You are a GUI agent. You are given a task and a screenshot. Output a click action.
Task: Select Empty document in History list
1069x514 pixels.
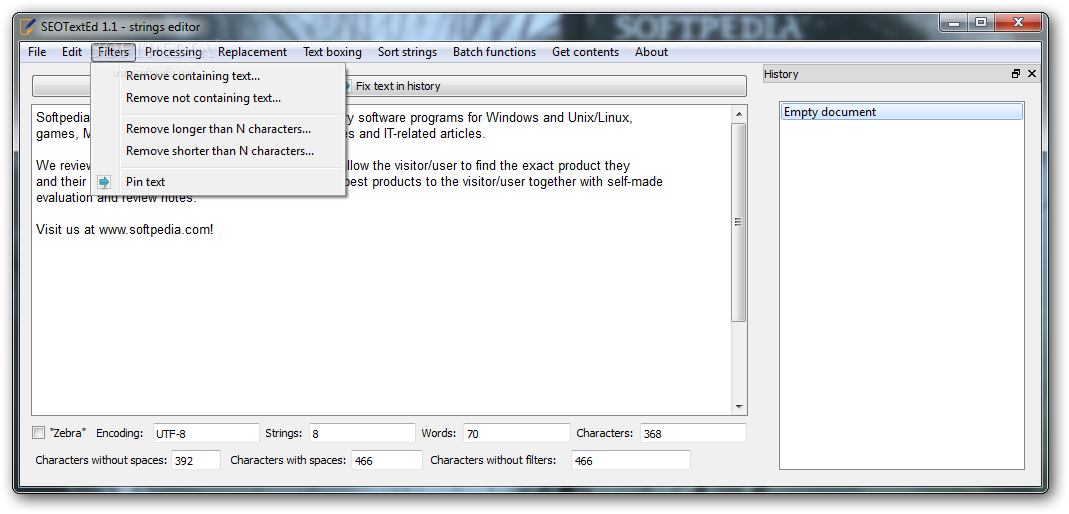(x=901, y=112)
